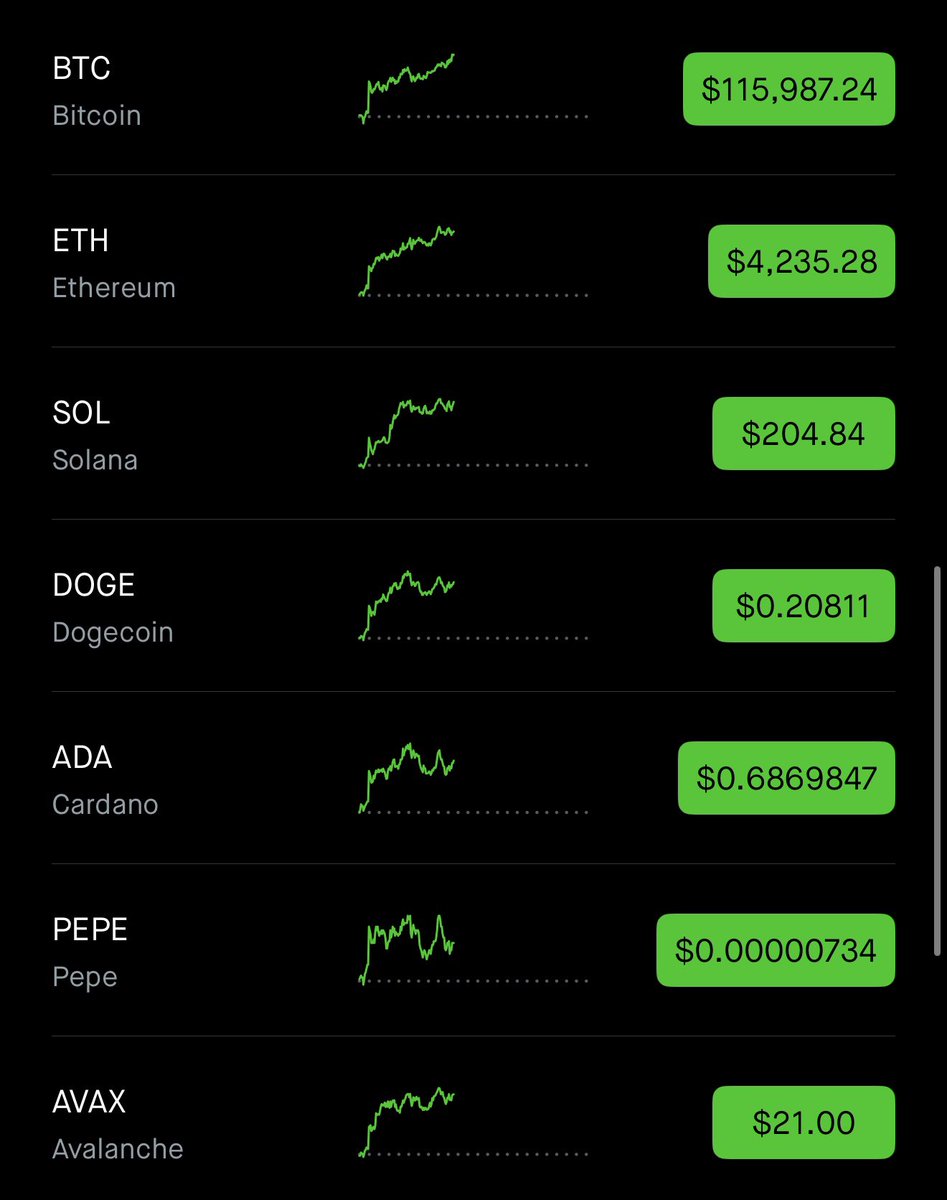Select the PEPE ticker label

pos(90,929)
